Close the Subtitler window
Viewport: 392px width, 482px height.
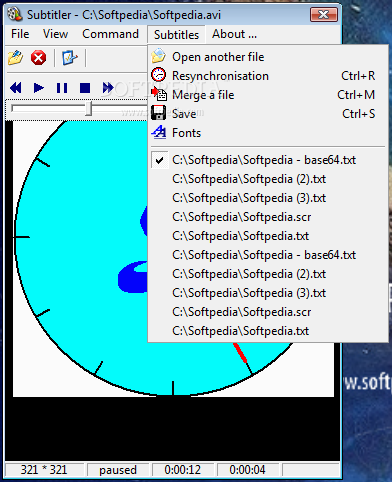(x=324, y=14)
